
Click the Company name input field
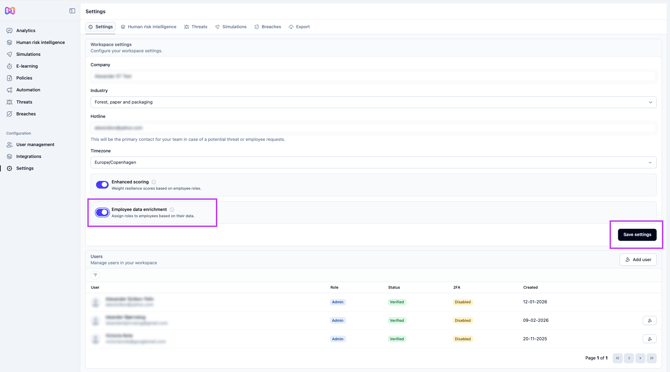click(373, 76)
